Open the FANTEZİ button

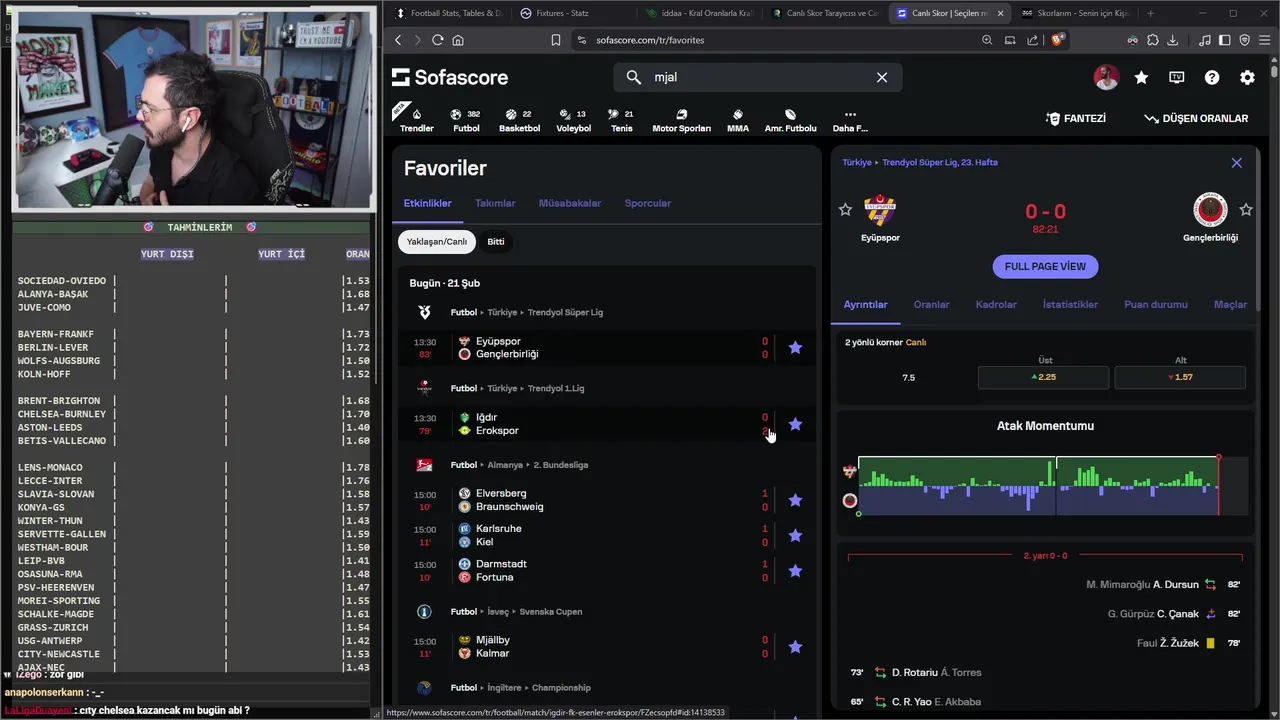click(x=1076, y=118)
